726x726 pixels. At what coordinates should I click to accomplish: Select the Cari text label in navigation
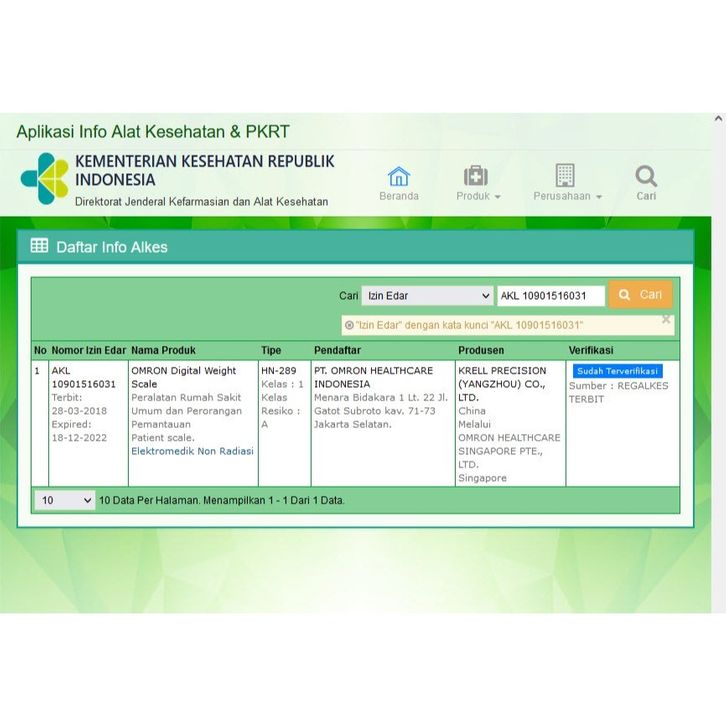click(x=646, y=196)
